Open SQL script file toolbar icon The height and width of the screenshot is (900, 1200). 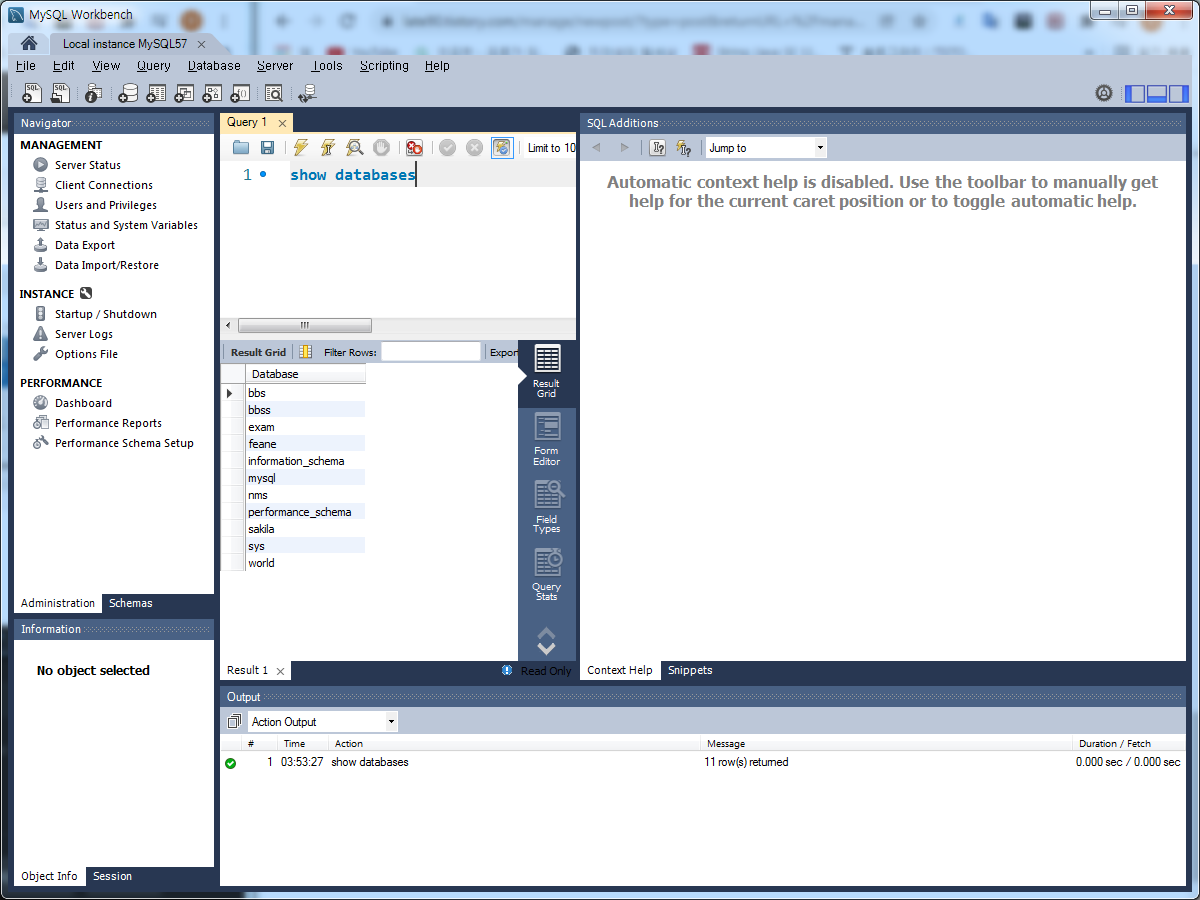pyautogui.click(x=61, y=93)
